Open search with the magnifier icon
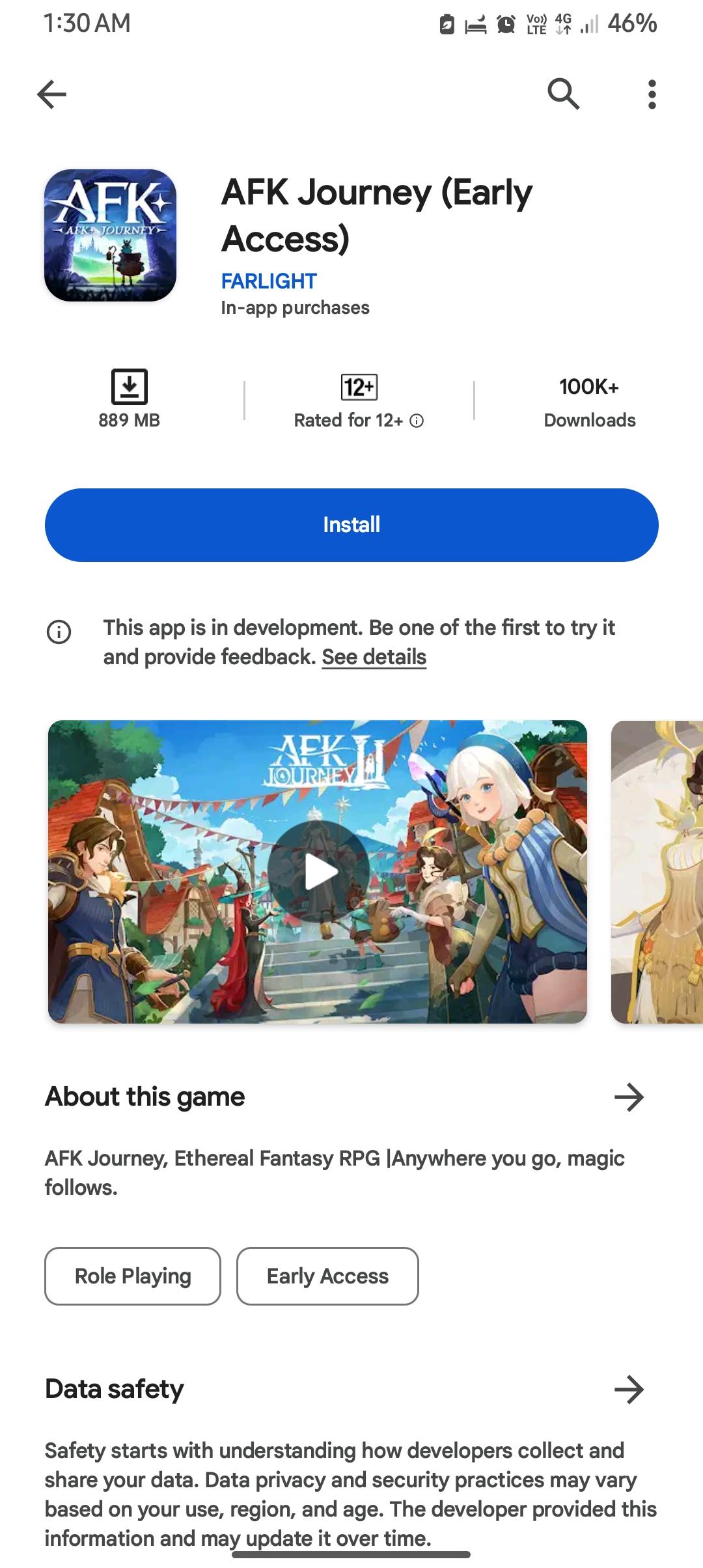 pos(563,94)
